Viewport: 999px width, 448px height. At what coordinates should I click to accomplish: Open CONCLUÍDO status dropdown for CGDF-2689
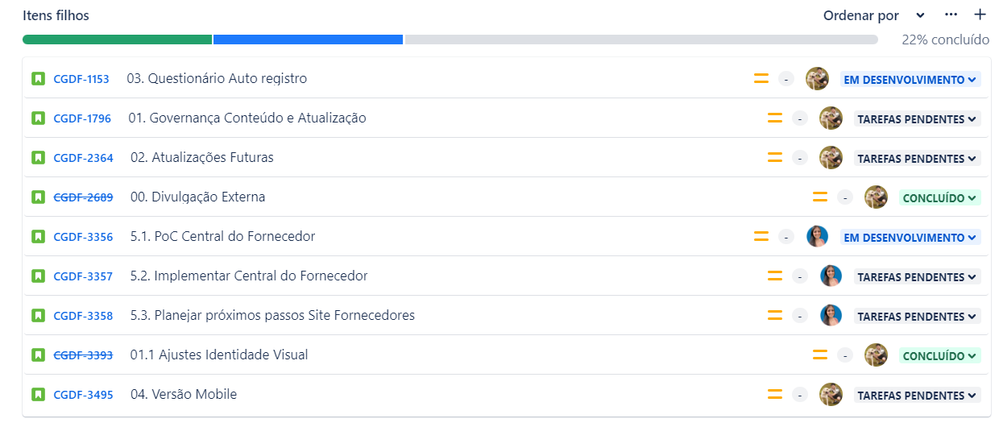(939, 198)
